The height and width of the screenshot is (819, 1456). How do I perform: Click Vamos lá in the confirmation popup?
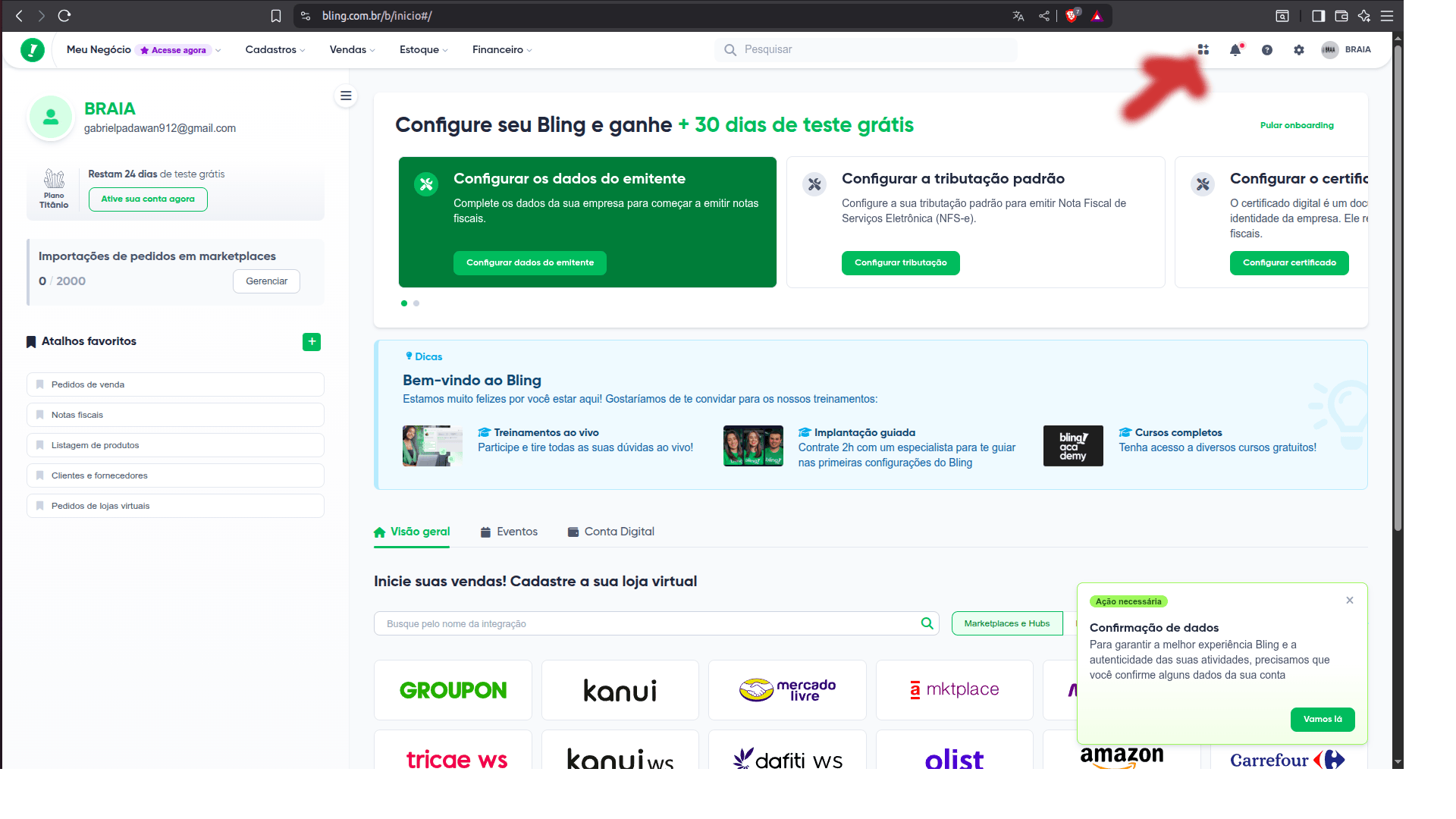(x=1322, y=719)
